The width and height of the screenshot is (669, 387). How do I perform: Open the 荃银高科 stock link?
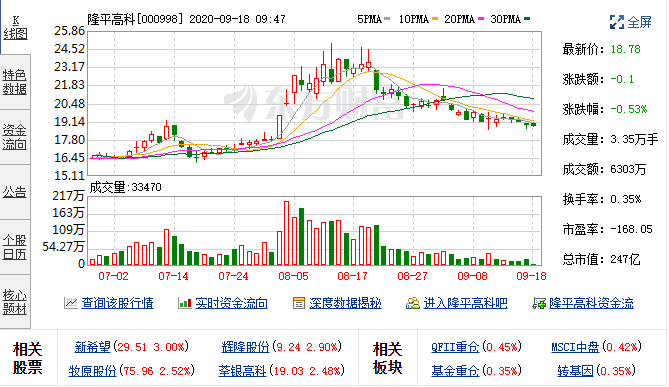click(242, 370)
